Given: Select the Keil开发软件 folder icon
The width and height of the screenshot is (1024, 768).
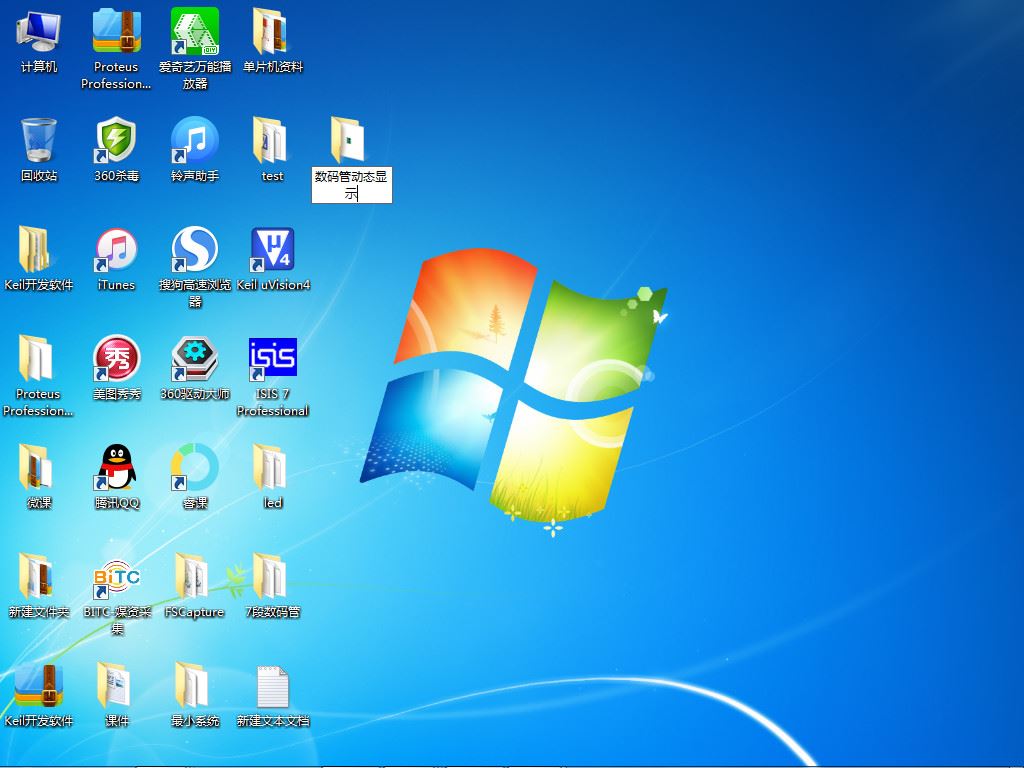Looking at the screenshot, I should [x=35, y=249].
